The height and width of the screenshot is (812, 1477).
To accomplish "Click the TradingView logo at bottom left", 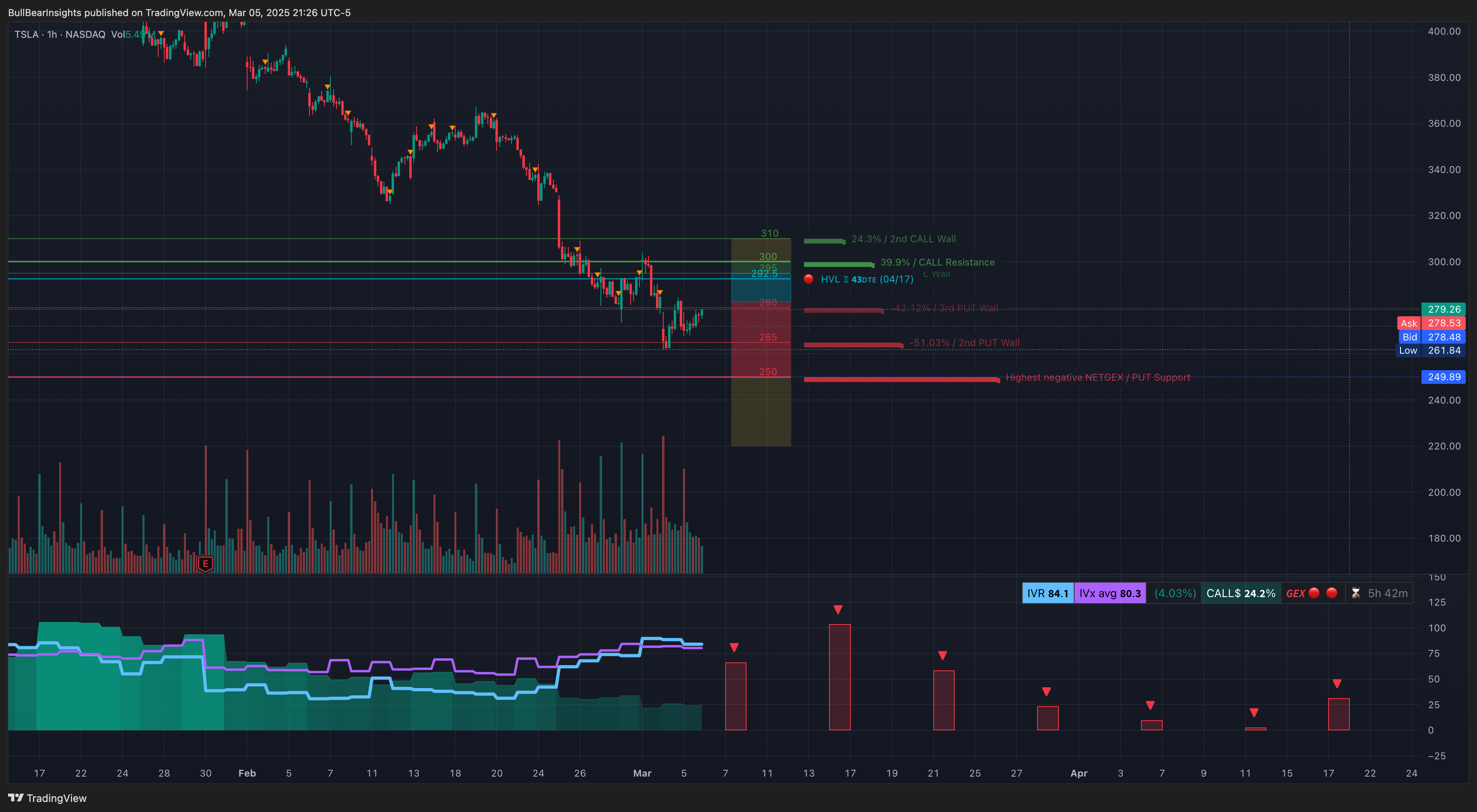I will point(47,798).
